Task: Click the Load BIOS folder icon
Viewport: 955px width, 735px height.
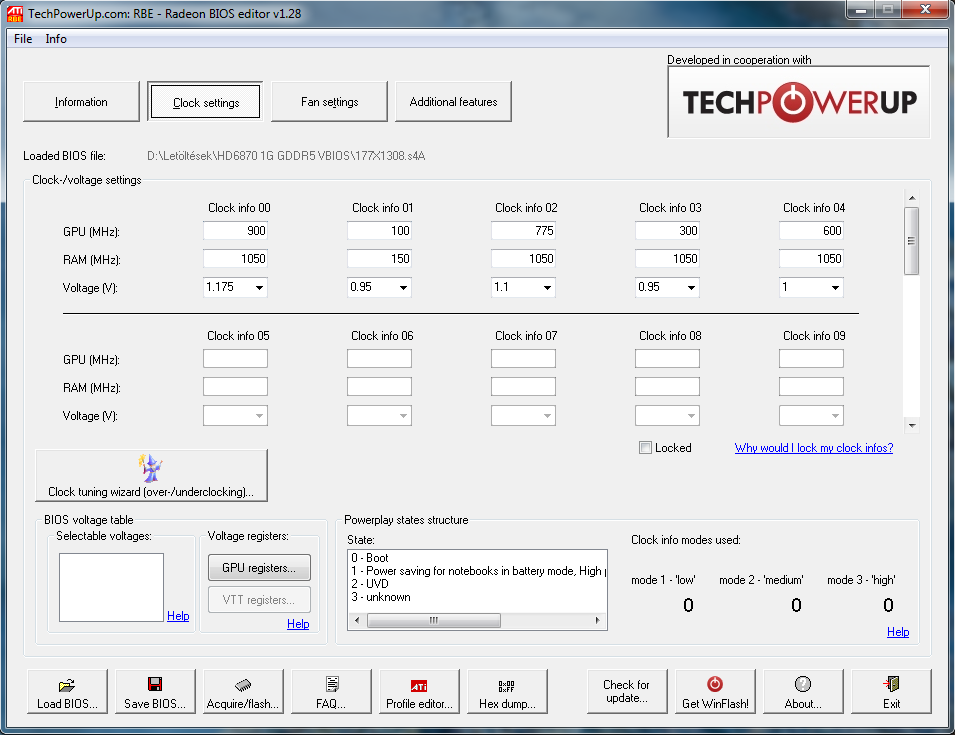Action: click(x=66, y=684)
